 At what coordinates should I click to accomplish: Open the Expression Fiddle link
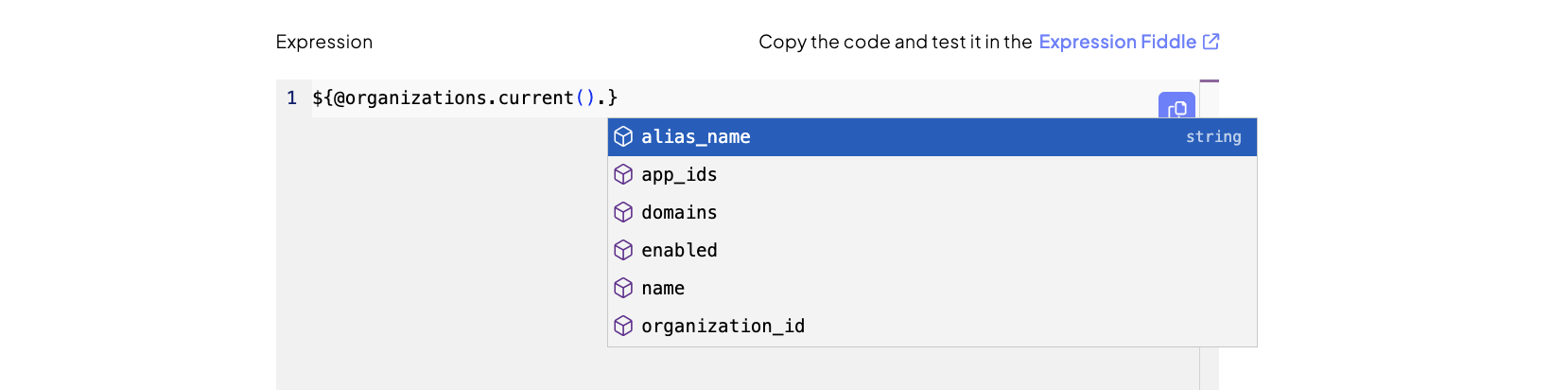click(x=1117, y=42)
